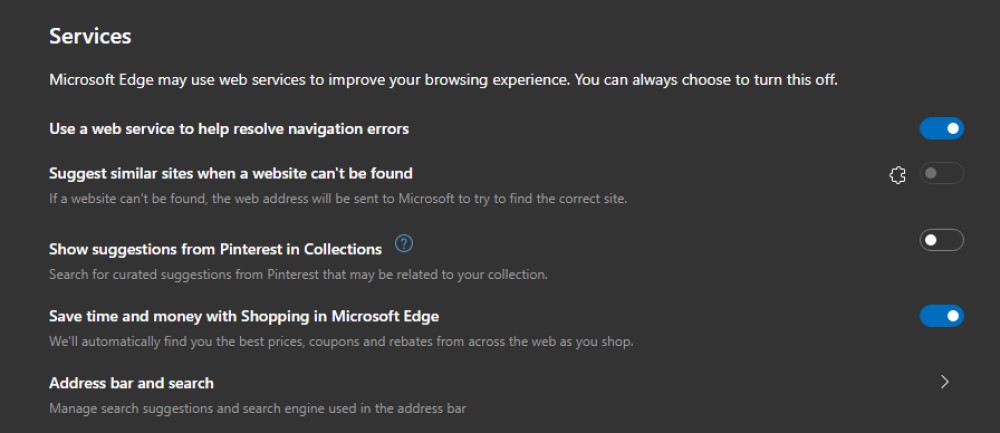The image size is (1000, 433).
Task: Click the extension puzzle icon beside Suggest similar sites
Action: (897, 175)
